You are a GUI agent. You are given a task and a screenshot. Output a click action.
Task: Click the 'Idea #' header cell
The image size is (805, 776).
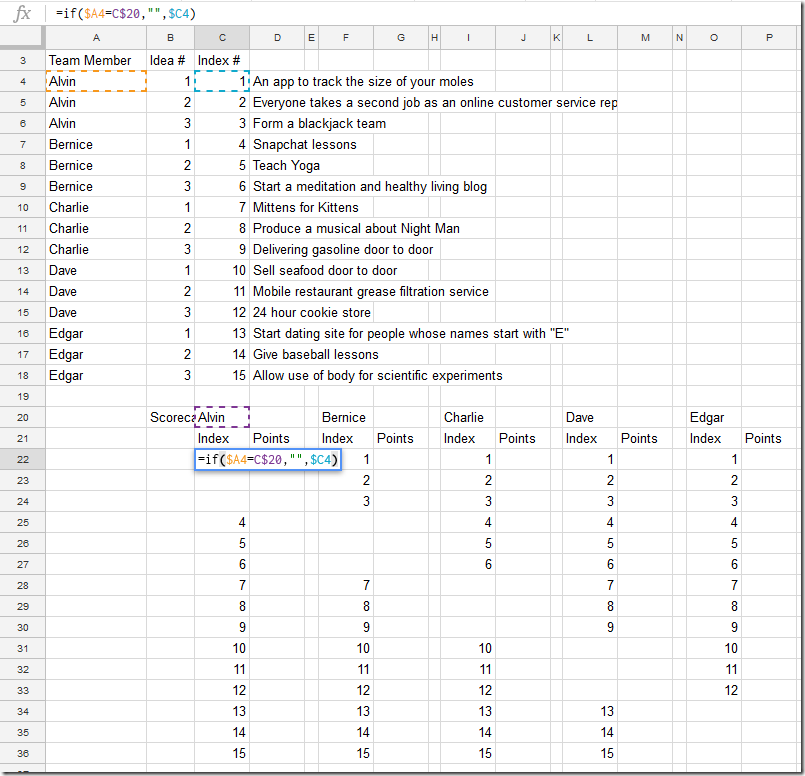point(170,61)
